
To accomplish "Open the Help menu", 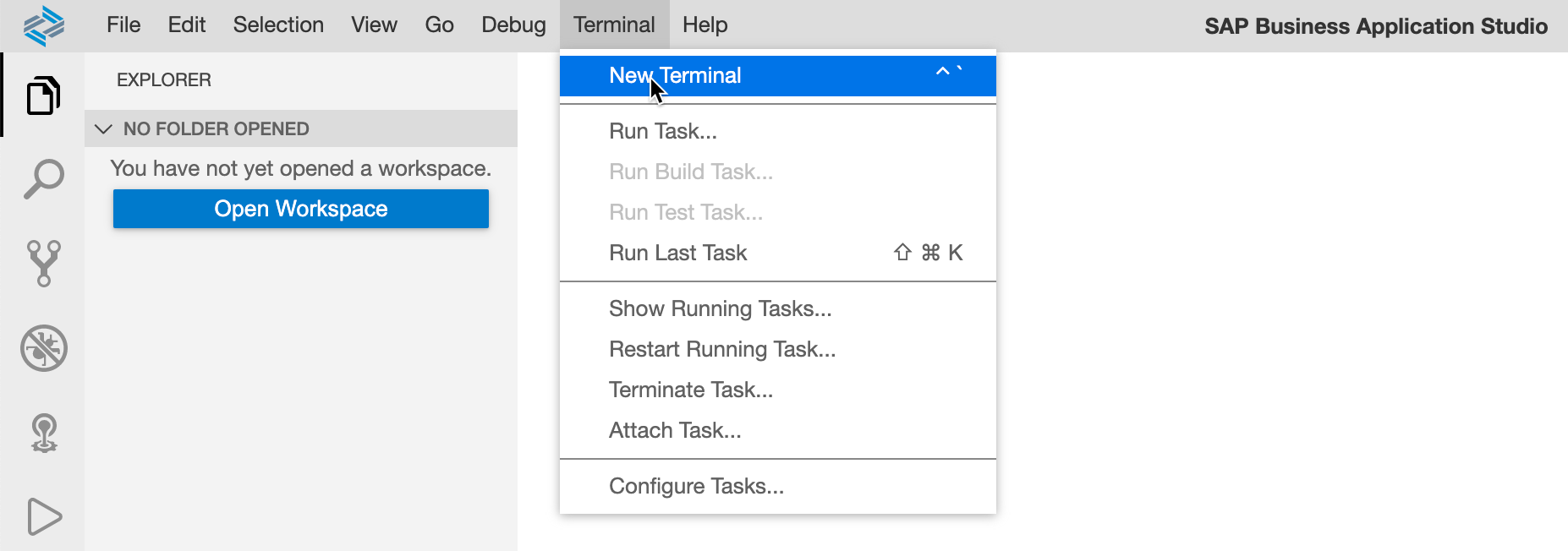I will pyautogui.click(x=705, y=25).
